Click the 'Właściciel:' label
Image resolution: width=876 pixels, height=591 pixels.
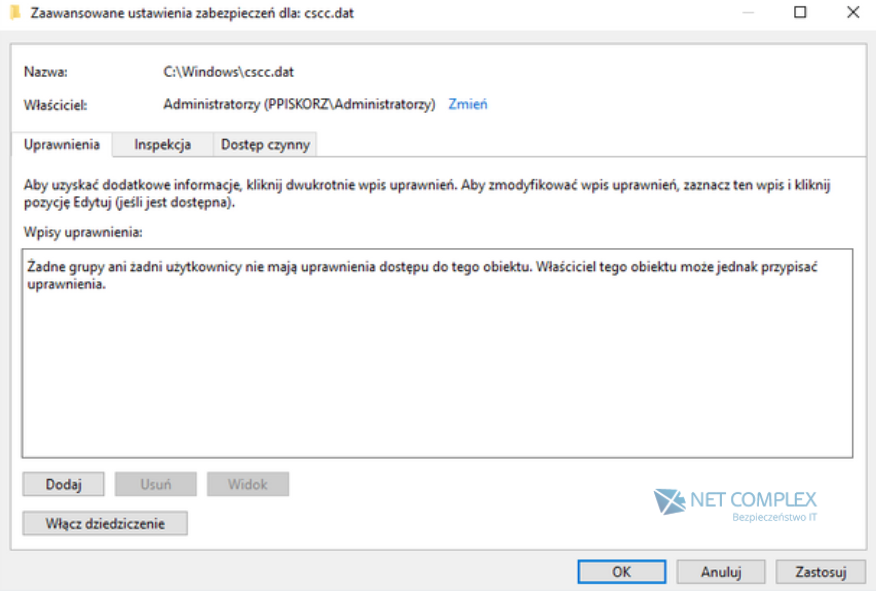(55, 105)
